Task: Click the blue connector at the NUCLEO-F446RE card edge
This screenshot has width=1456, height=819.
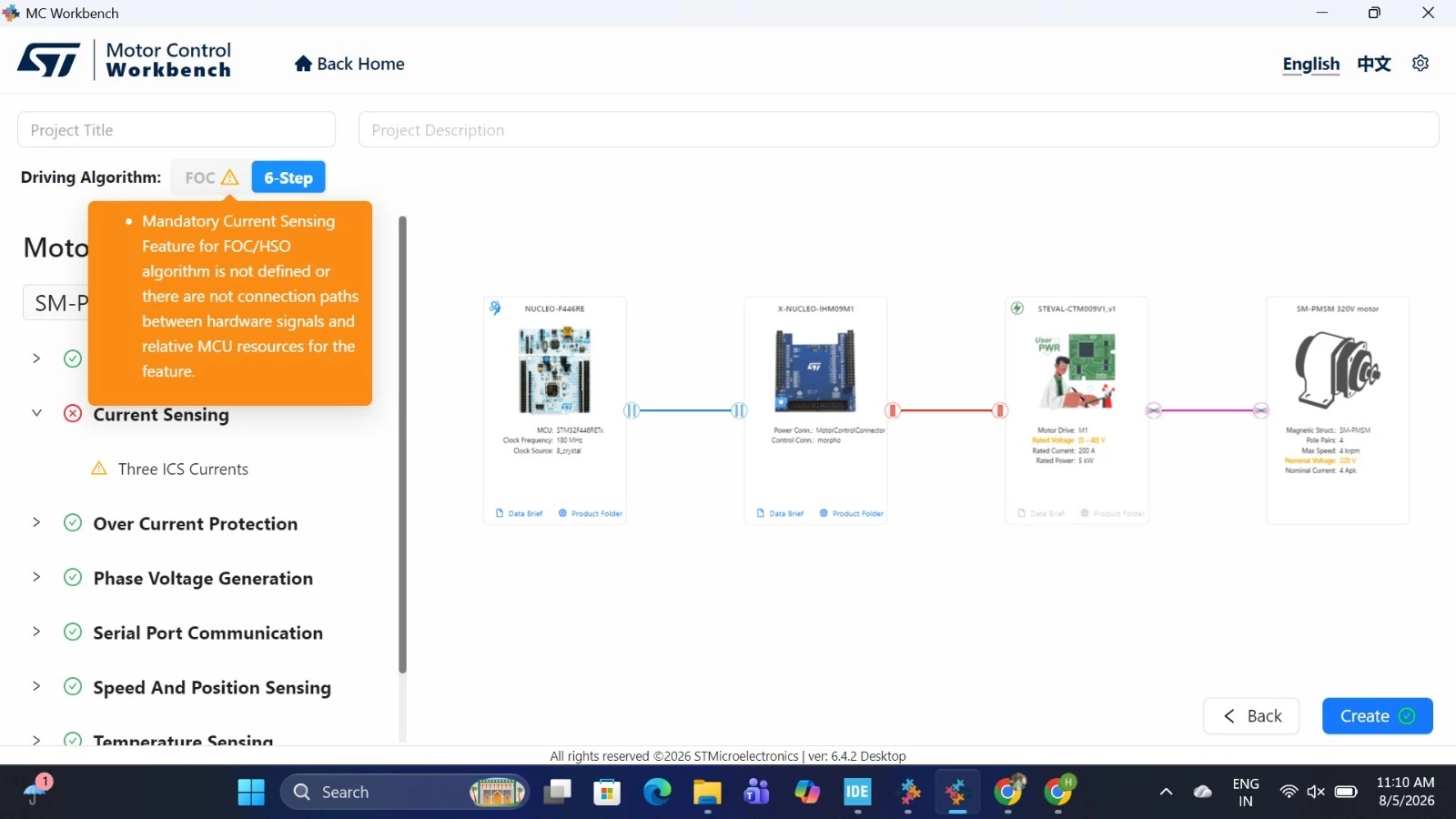Action: point(632,410)
